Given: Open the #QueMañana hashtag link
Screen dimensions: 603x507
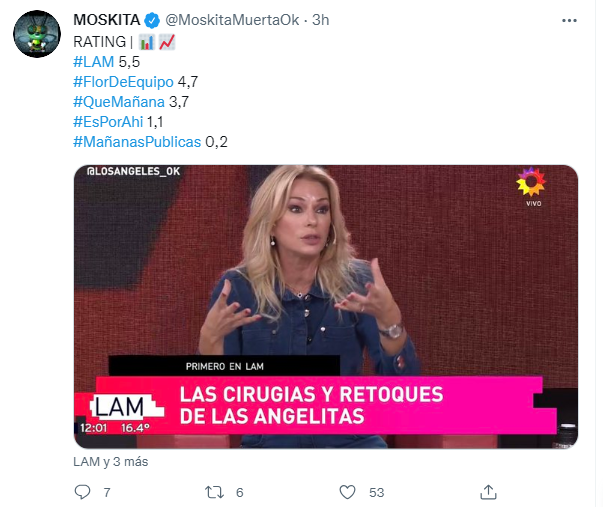Looking at the screenshot, I should coord(119,102).
